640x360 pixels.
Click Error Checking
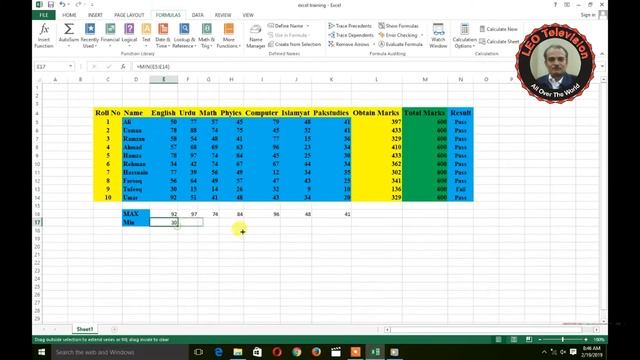[398, 35]
